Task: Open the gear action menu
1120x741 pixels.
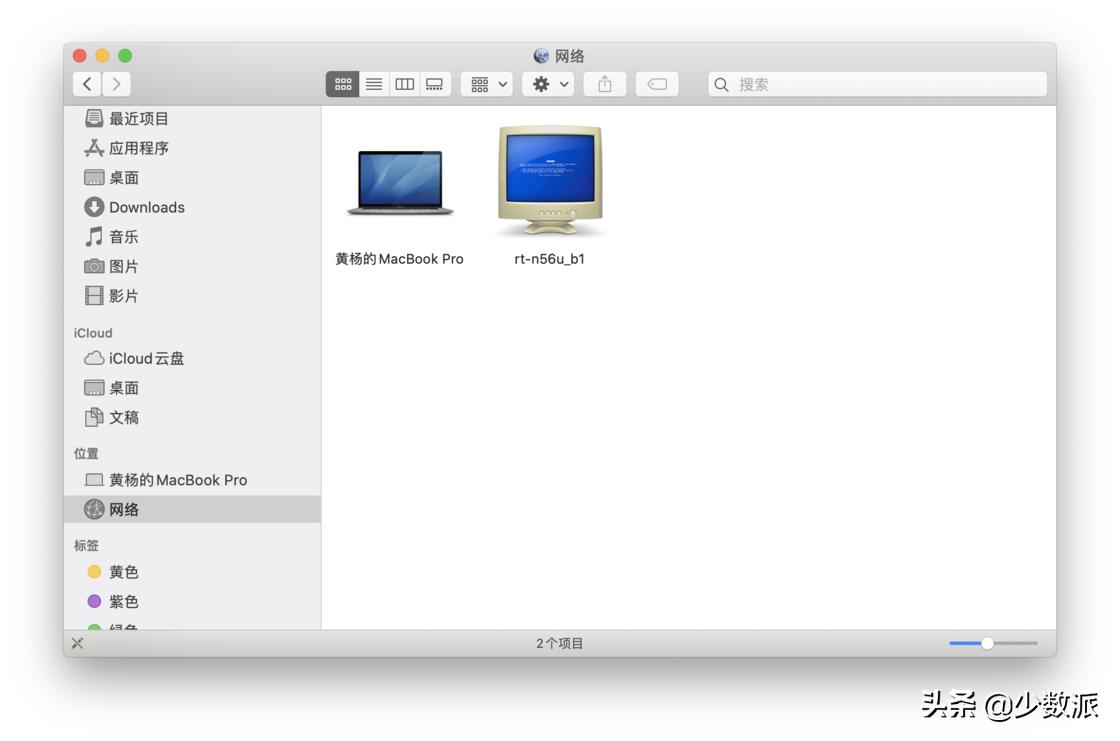Action: [x=549, y=85]
